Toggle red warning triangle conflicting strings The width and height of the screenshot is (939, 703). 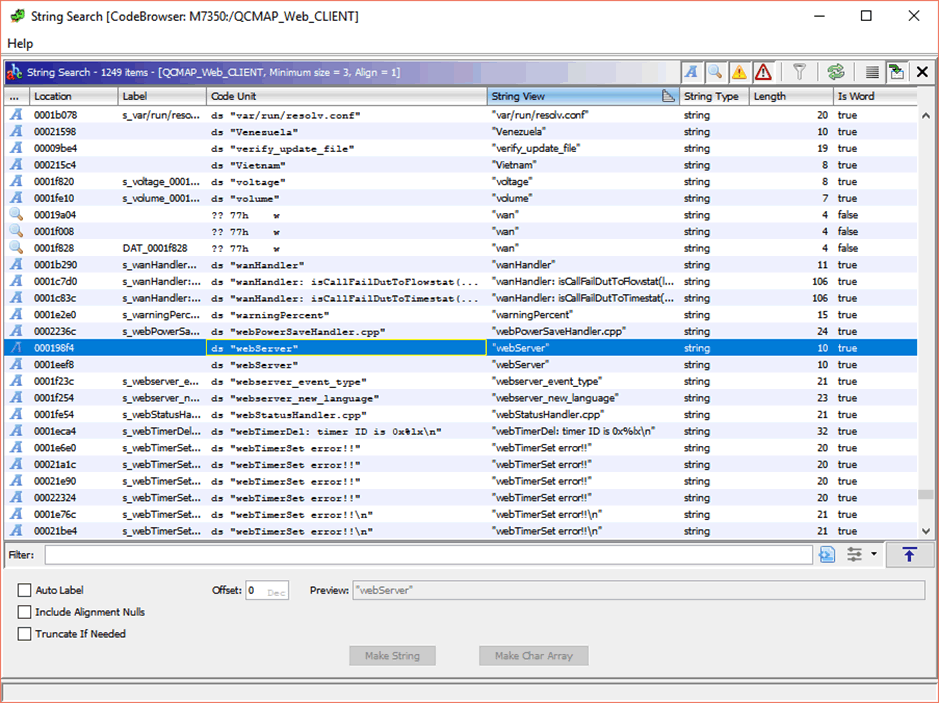(x=763, y=72)
